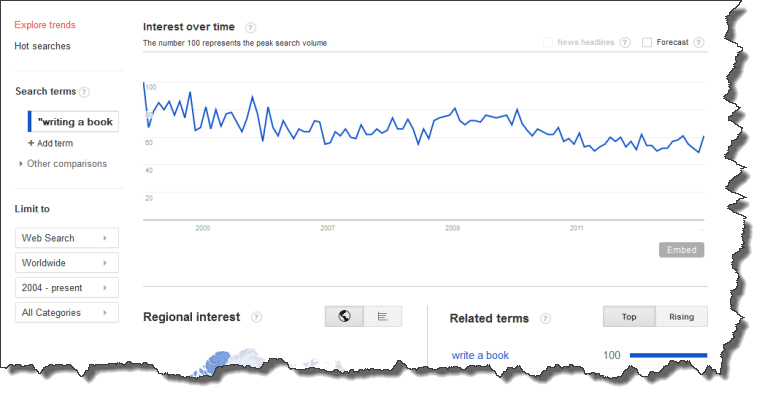The height and width of the screenshot is (403, 769).
Task: Switch Regional interest to globe map view
Action: [344, 316]
